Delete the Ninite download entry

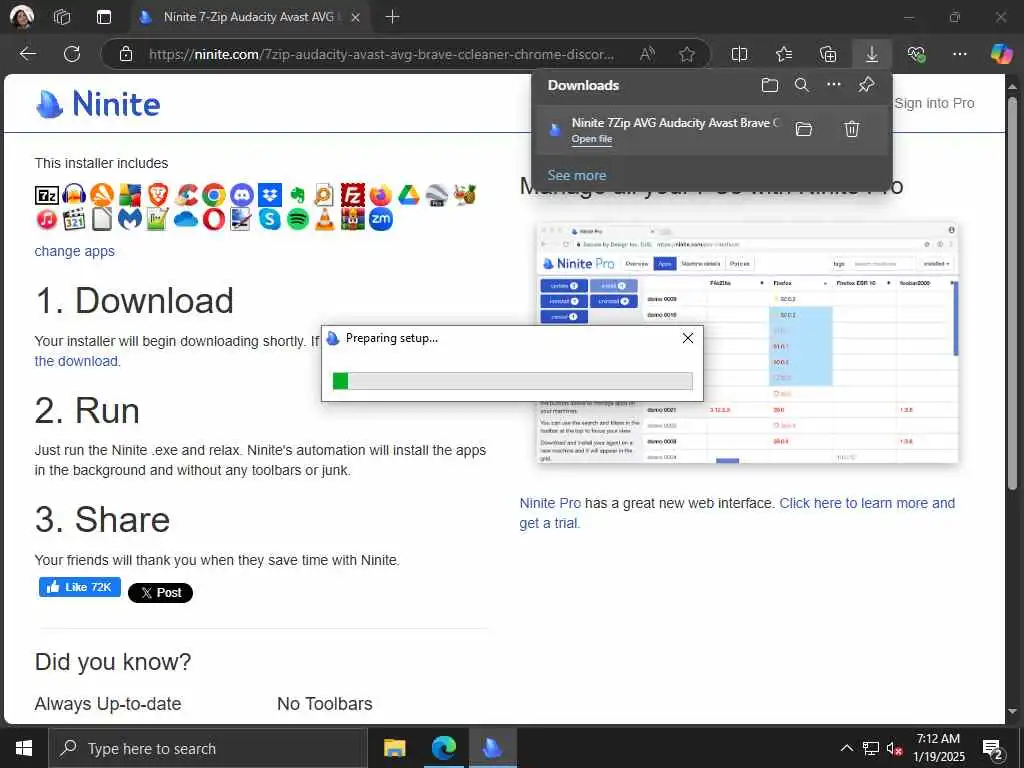[x=852, y=129]
